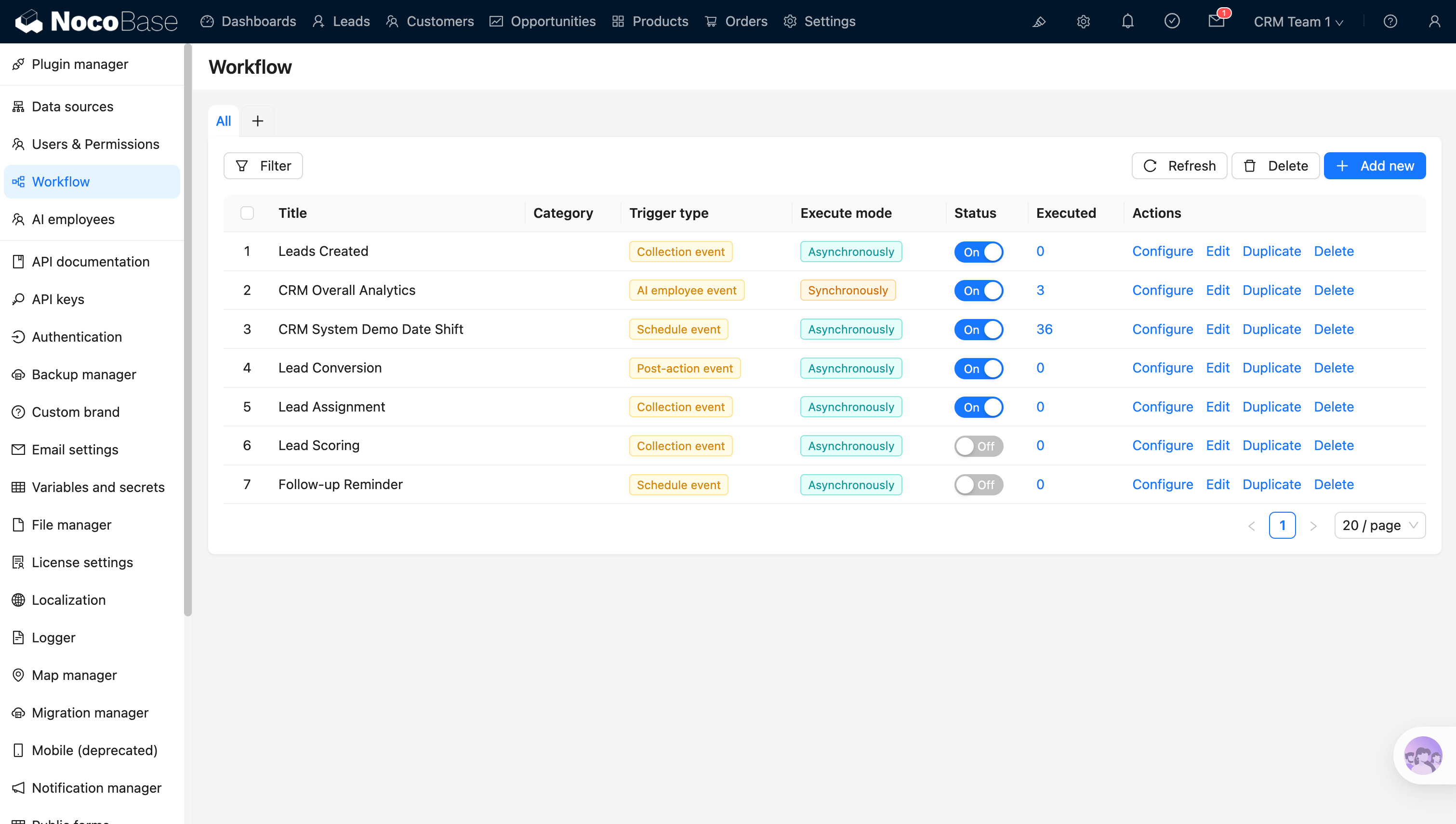Click the Add new button
The image size is (1456, 824).
point(1375,166)
